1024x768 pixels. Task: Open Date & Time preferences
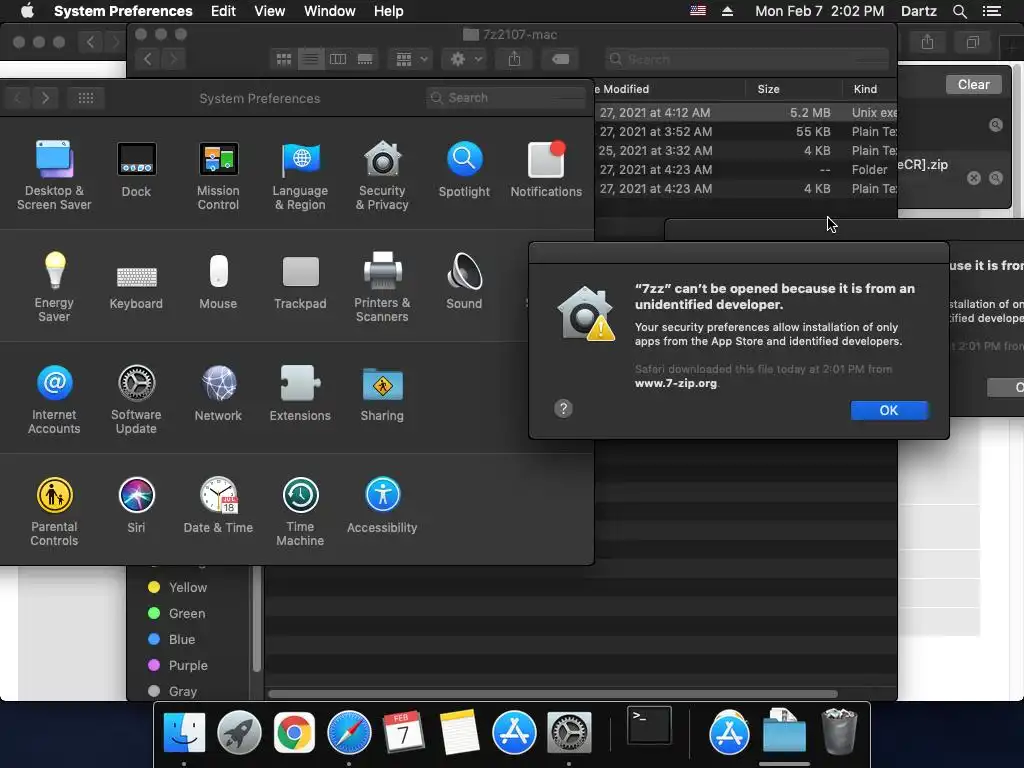pos(218,506)
